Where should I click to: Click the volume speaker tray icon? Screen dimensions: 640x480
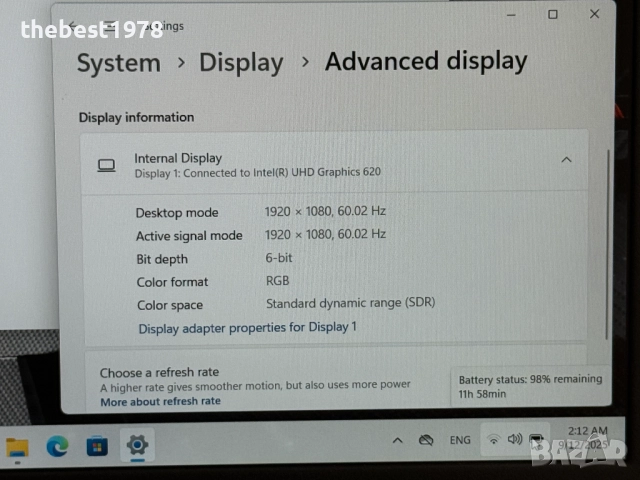point(515,439)
